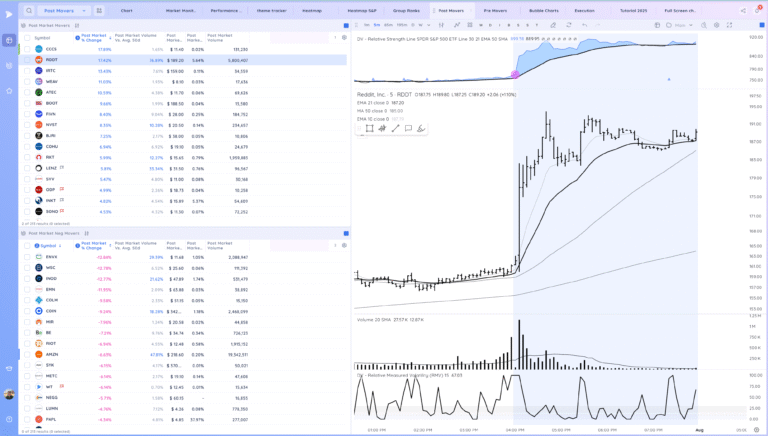The width and height of the screenshot is (768, 436).
Task: Open the Tutorial 2025 tab
Action: [633, 10]
